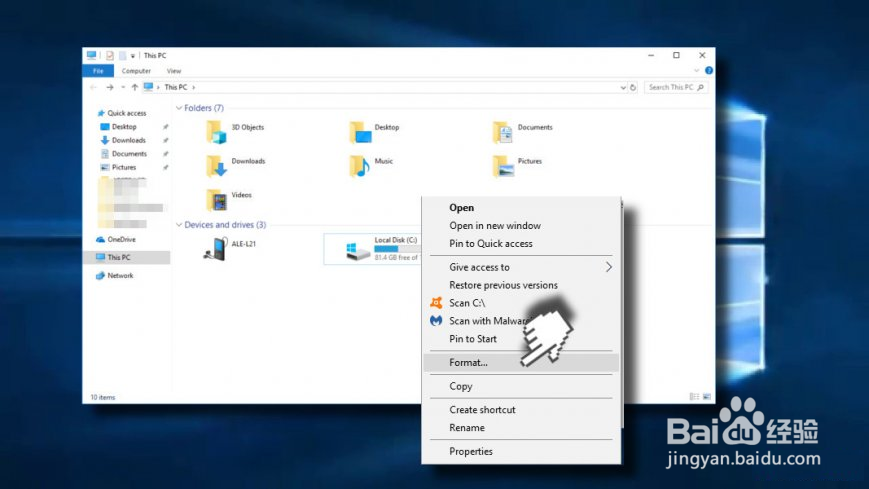Click the 10 items status text
The width and height of the screenshot is (869, 489).
[103, 397]
